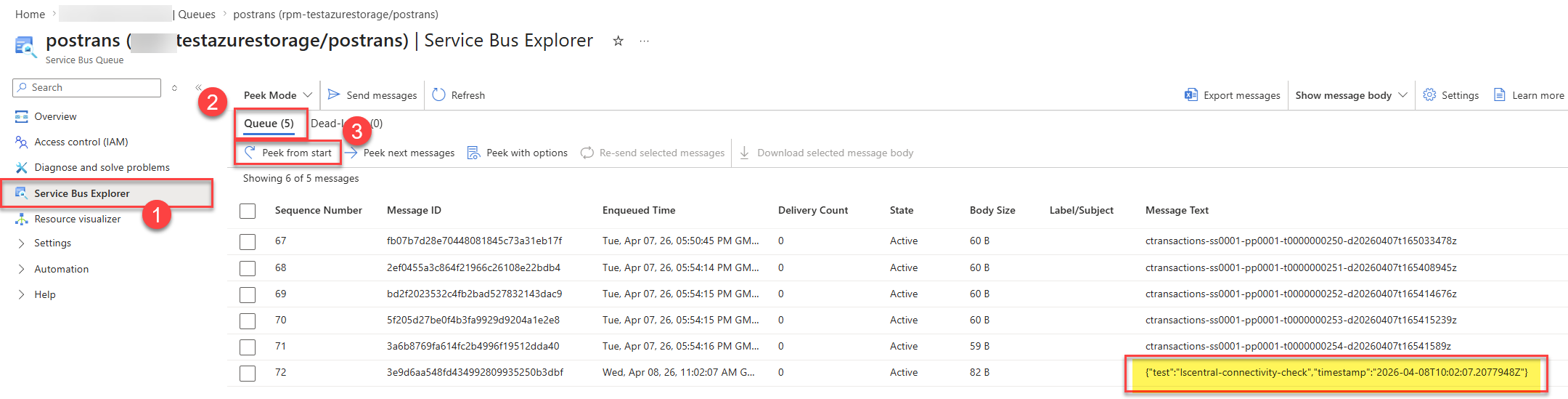Screen dimensions: 1568x399
Task: Open Access control (IAM) in sidebar
Action: (81, 142)
